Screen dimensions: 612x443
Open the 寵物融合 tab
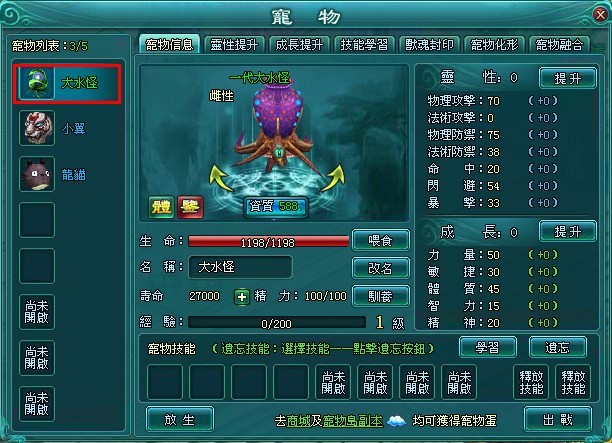click(559, 44)
